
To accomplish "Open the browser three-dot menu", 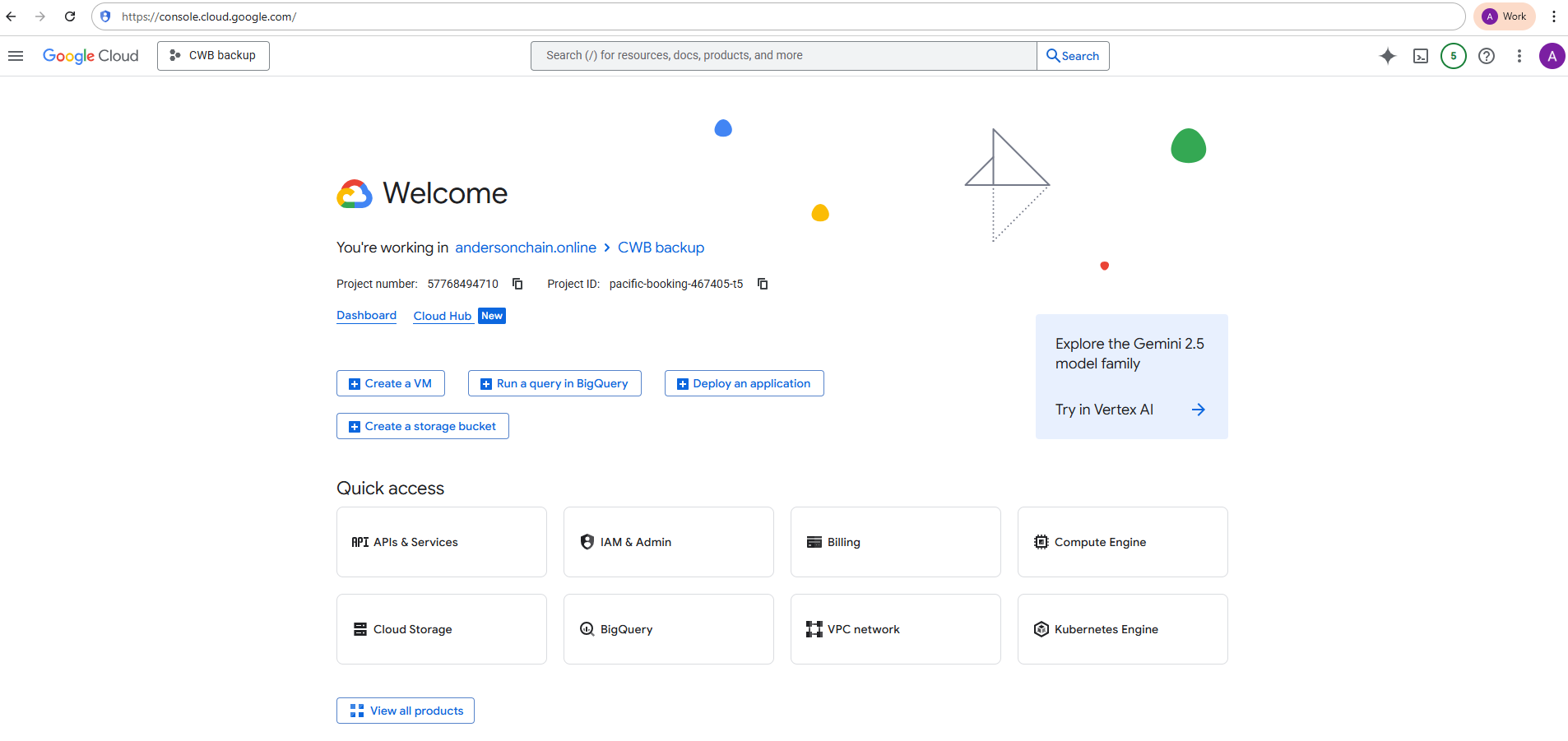I will (x=1554, y=16).
